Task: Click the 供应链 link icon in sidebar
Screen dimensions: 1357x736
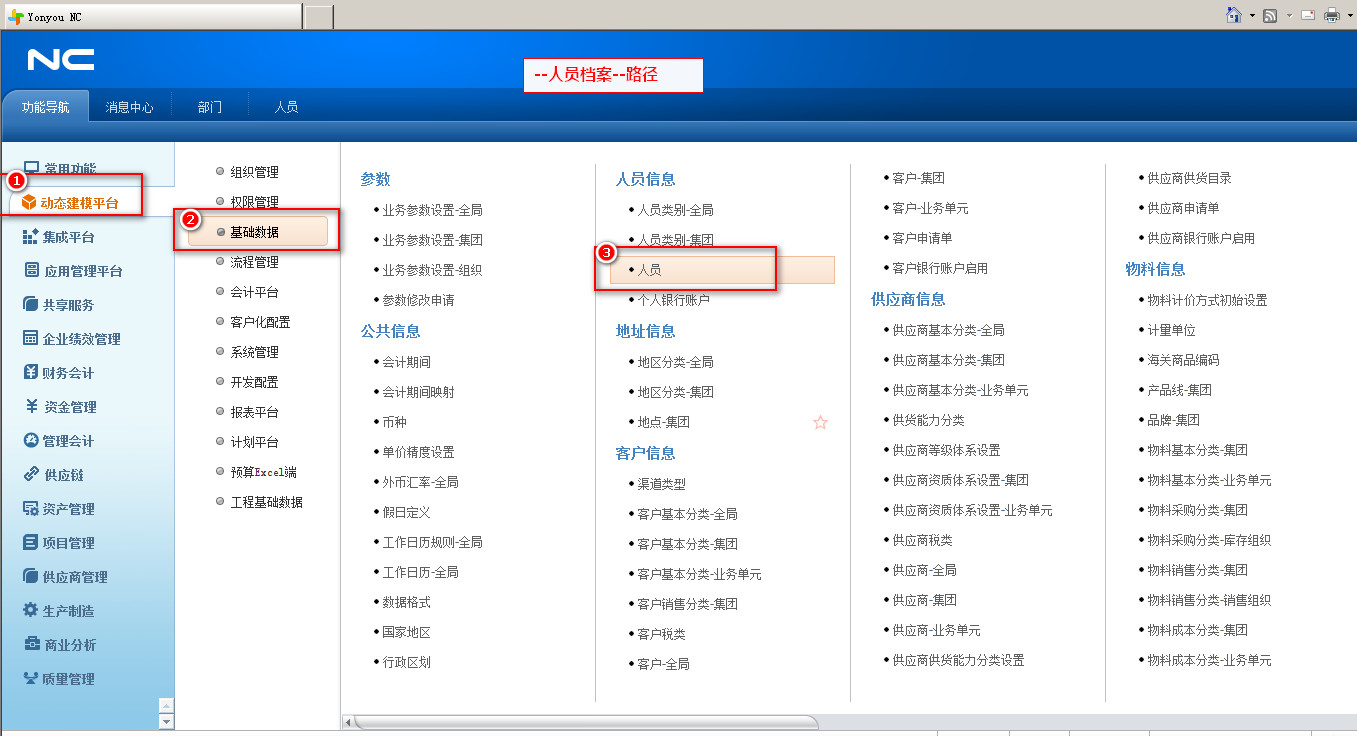Action: (x=31, y=475)
